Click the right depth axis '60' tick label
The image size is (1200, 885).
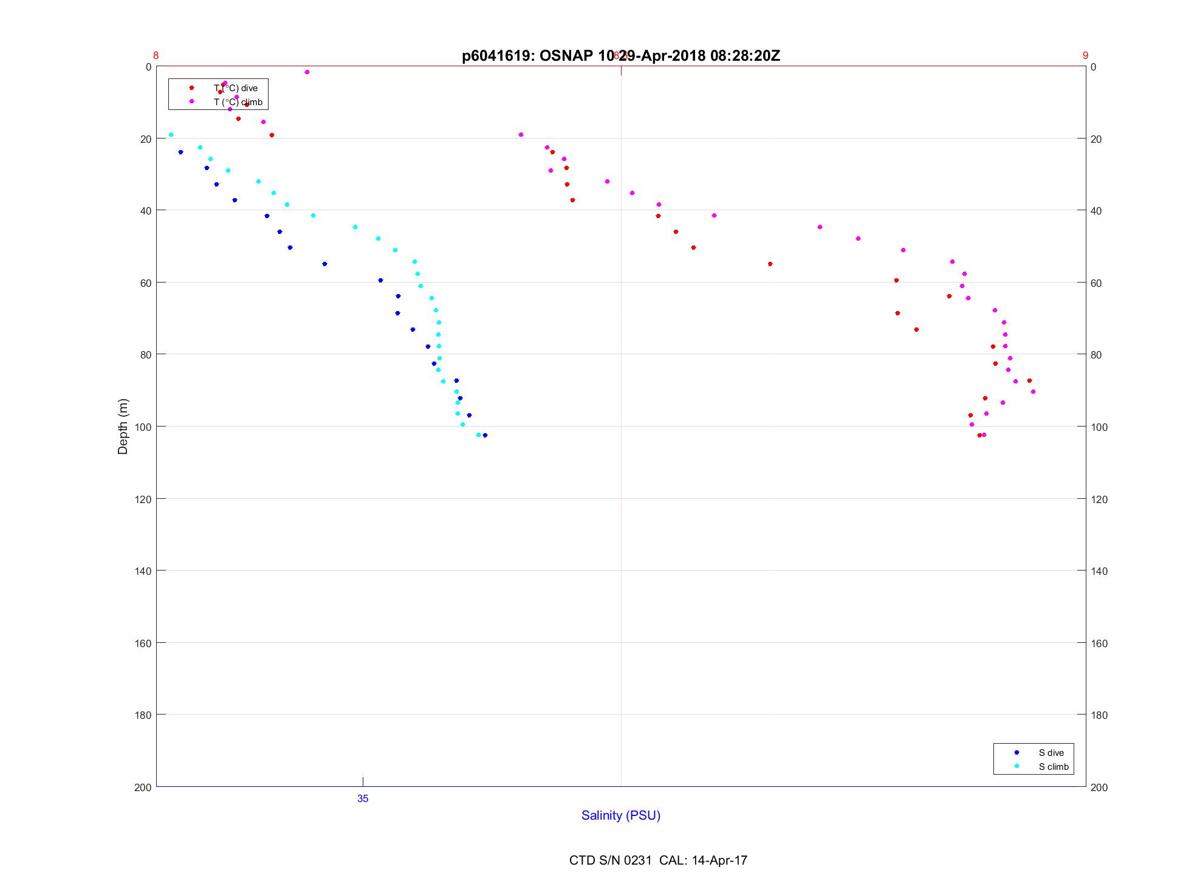tap(1097, 284)
